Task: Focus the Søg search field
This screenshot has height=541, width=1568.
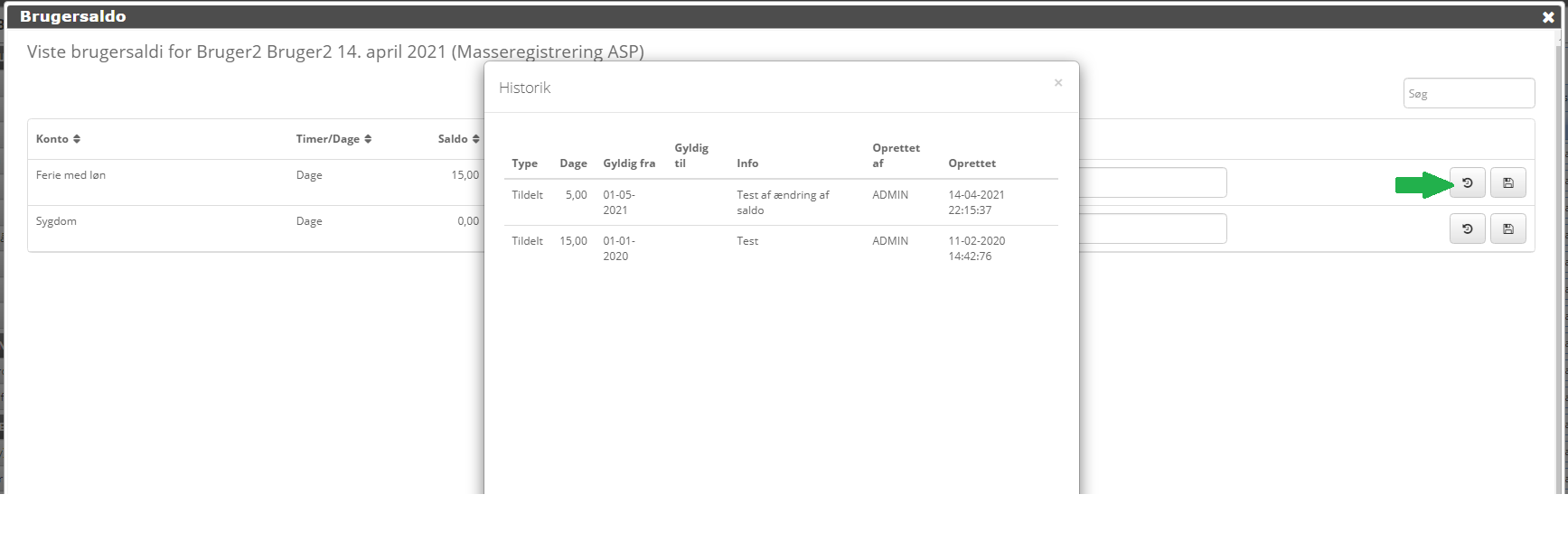Action: pyautogui.click(x=1468, y=94)
